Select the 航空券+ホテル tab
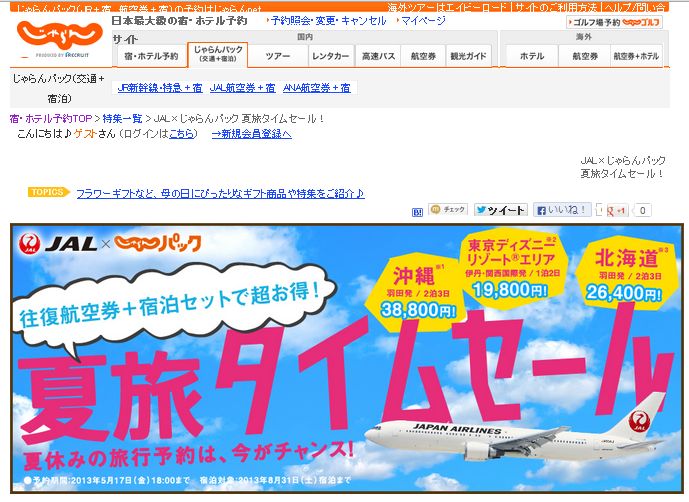 (636, 56)
